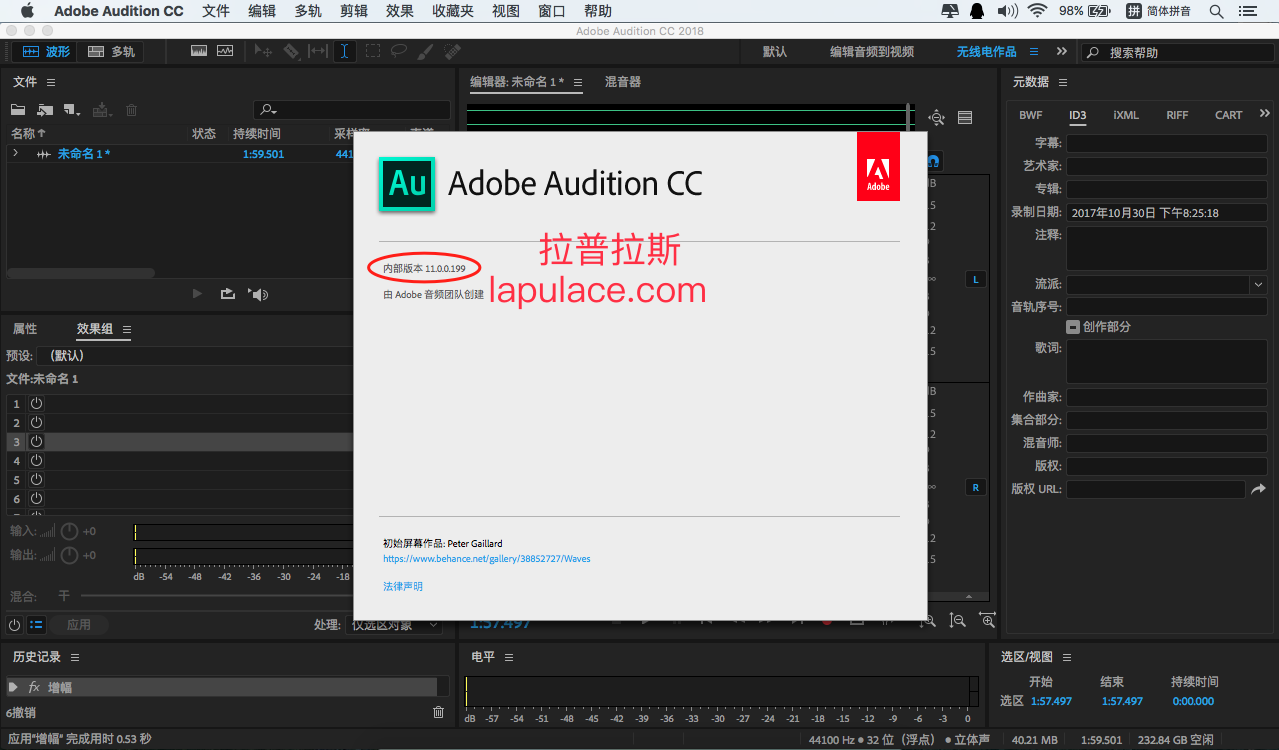Screen dimensions: 1279x750
Task: Open the behance.net Waves link
Action: click(487, 559)
